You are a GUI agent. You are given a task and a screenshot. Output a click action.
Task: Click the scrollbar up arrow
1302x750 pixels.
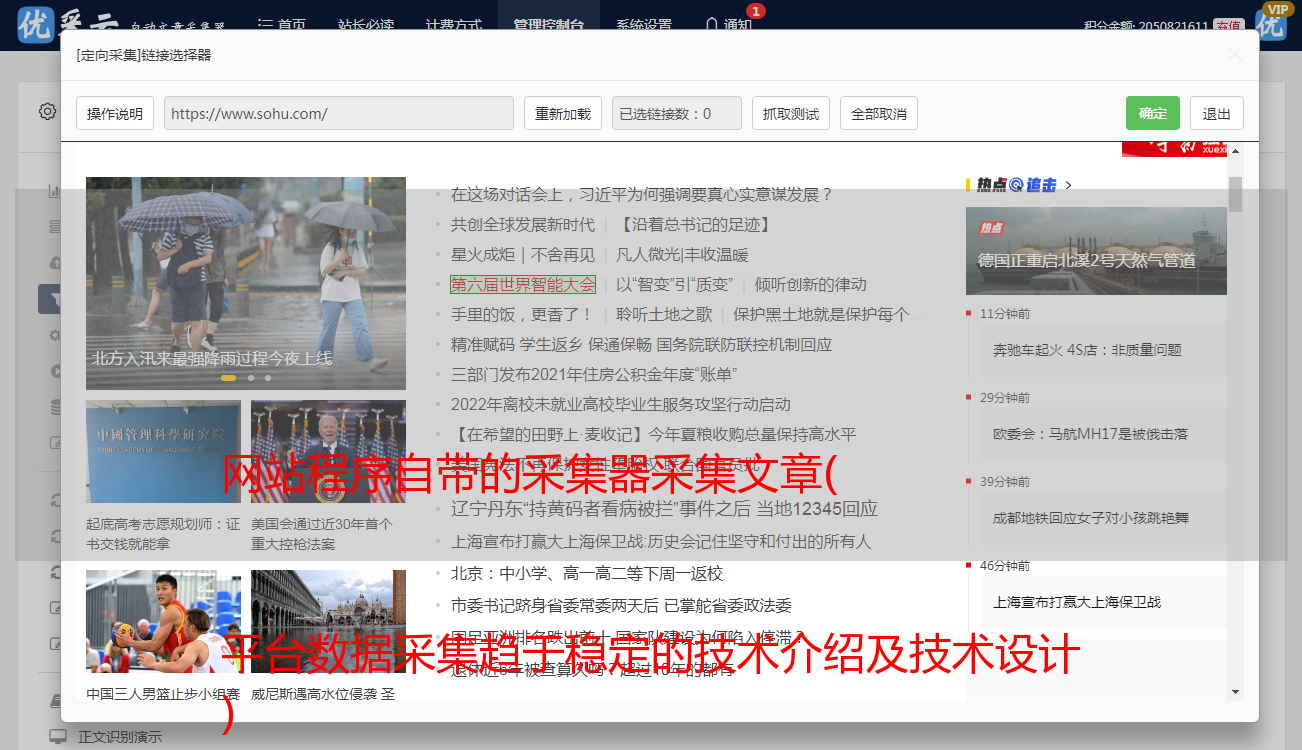pos(1235,151)
